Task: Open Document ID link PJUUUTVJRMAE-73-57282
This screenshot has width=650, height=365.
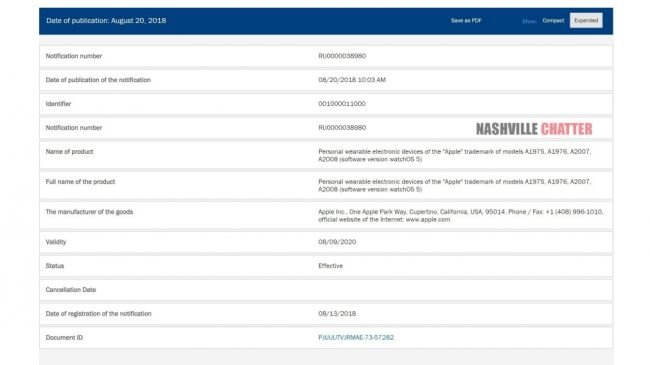Action: tap(356, 338)
